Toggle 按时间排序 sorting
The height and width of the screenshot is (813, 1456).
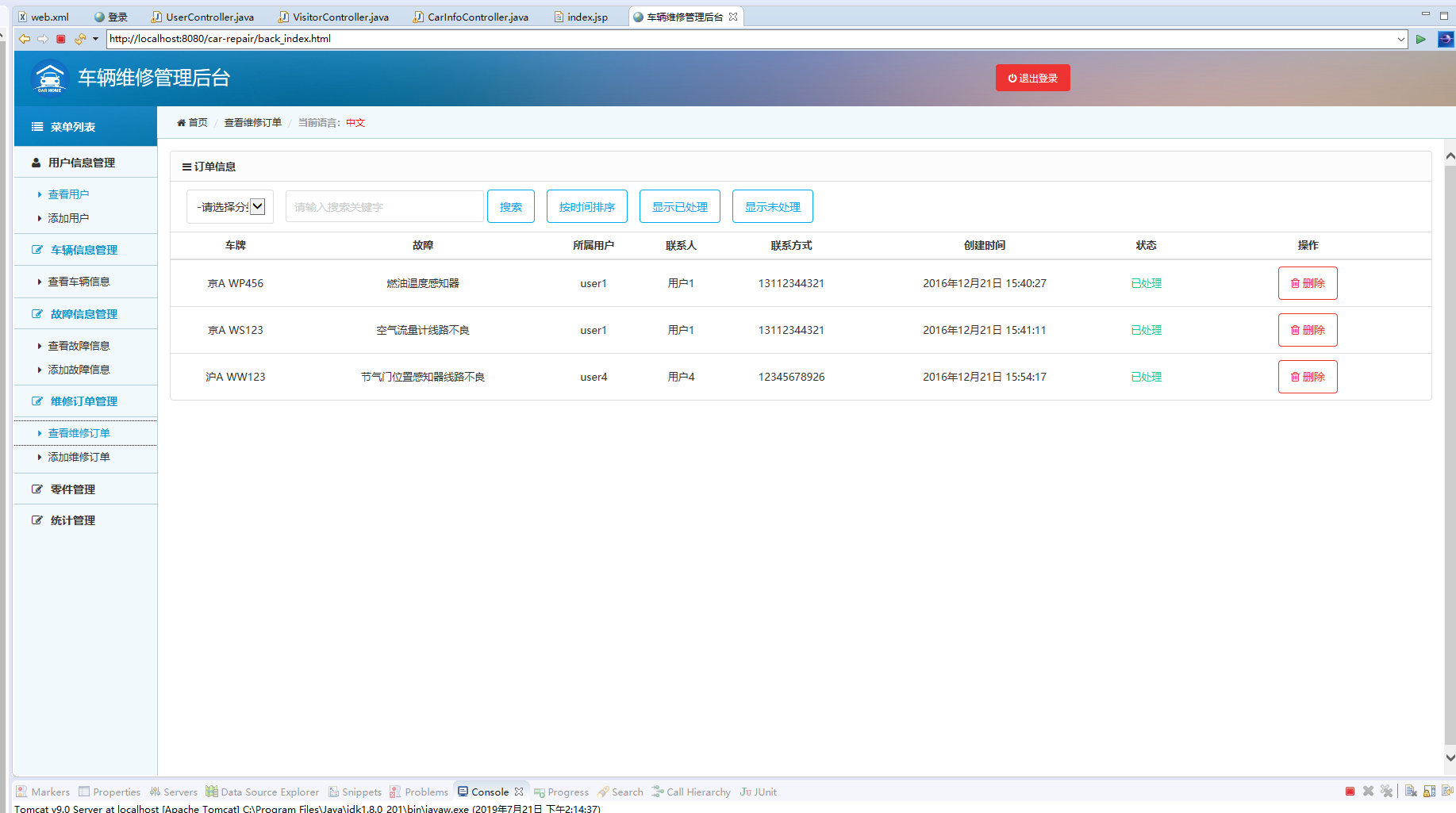586,206
